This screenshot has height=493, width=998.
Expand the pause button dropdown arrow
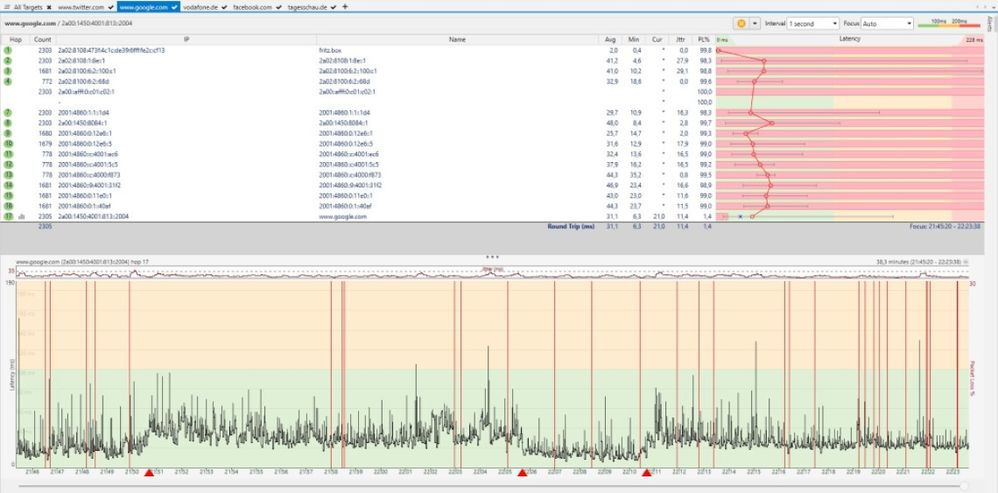click(x=755, y=24)
